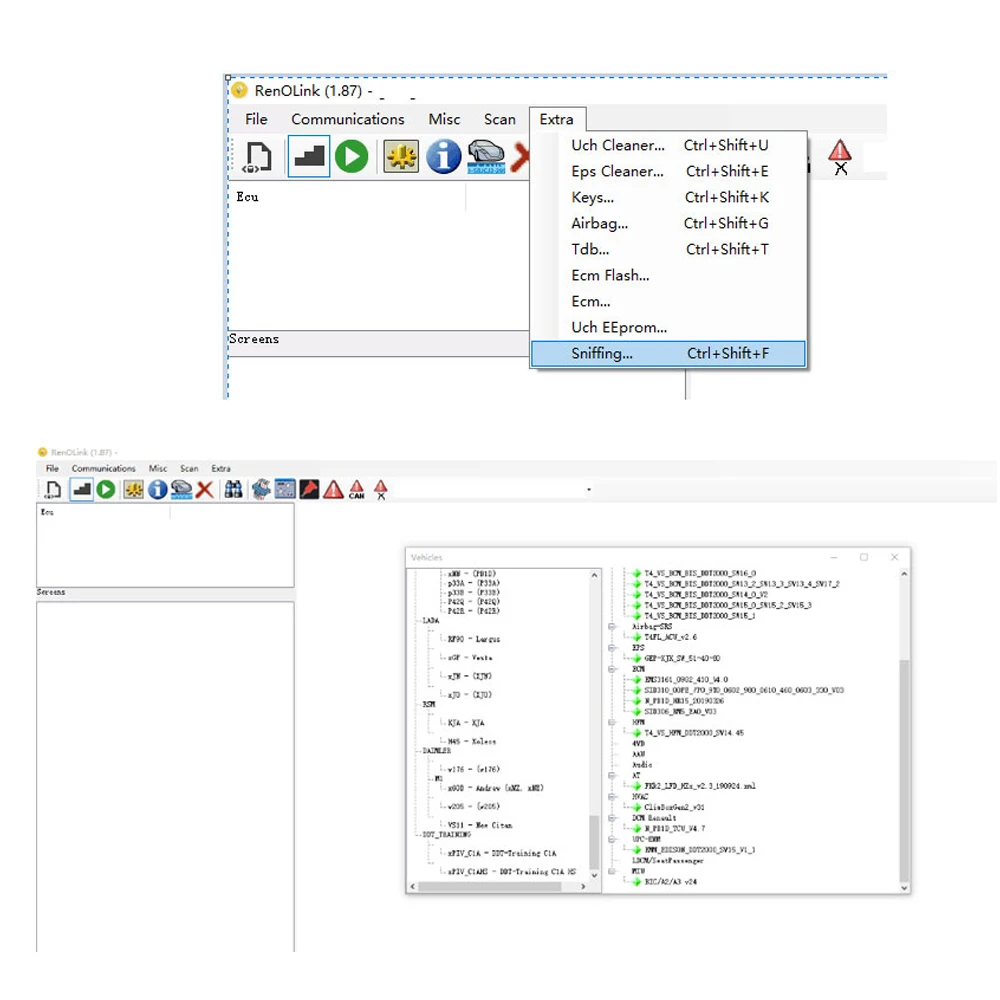Click the blue hand icon beside the binoculars

click(x=261, y=489)
